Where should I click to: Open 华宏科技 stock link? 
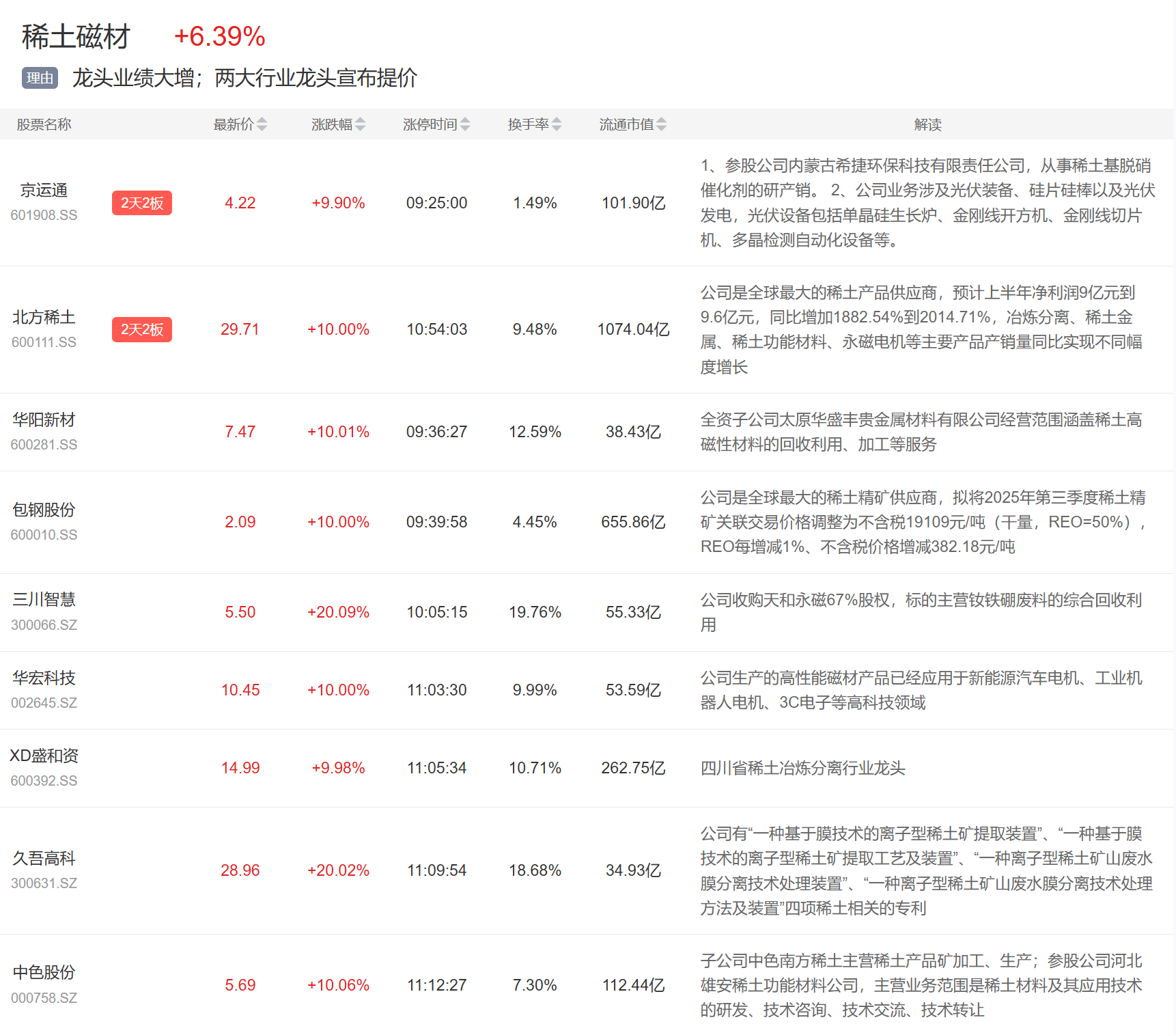[x=44, y=678]
